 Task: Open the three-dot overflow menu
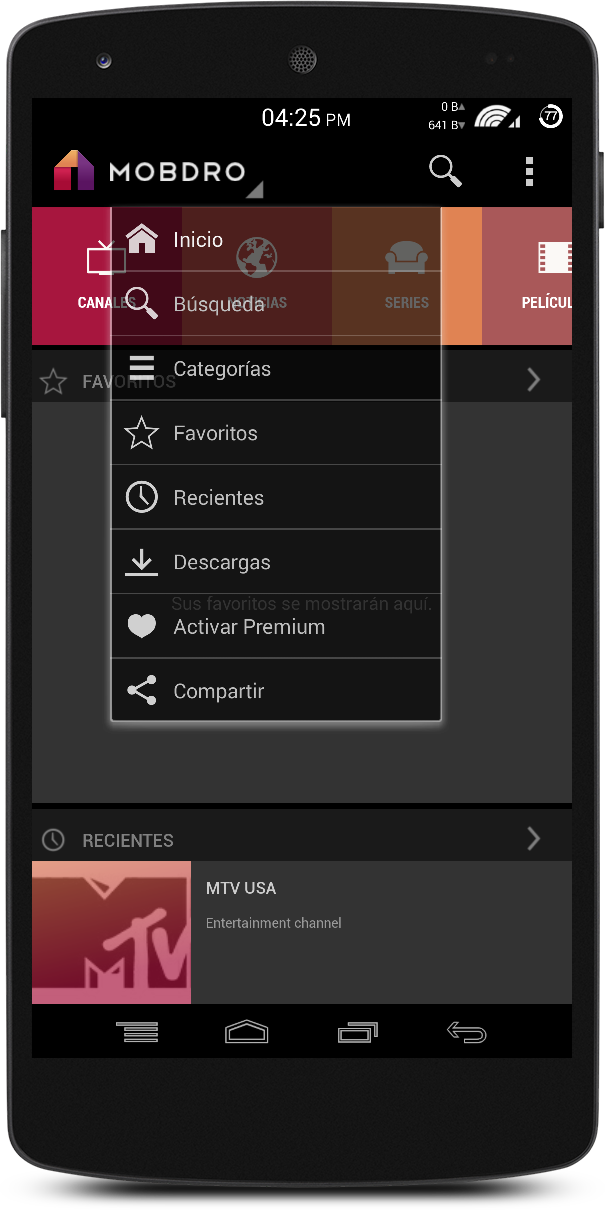tap(529, 172)
